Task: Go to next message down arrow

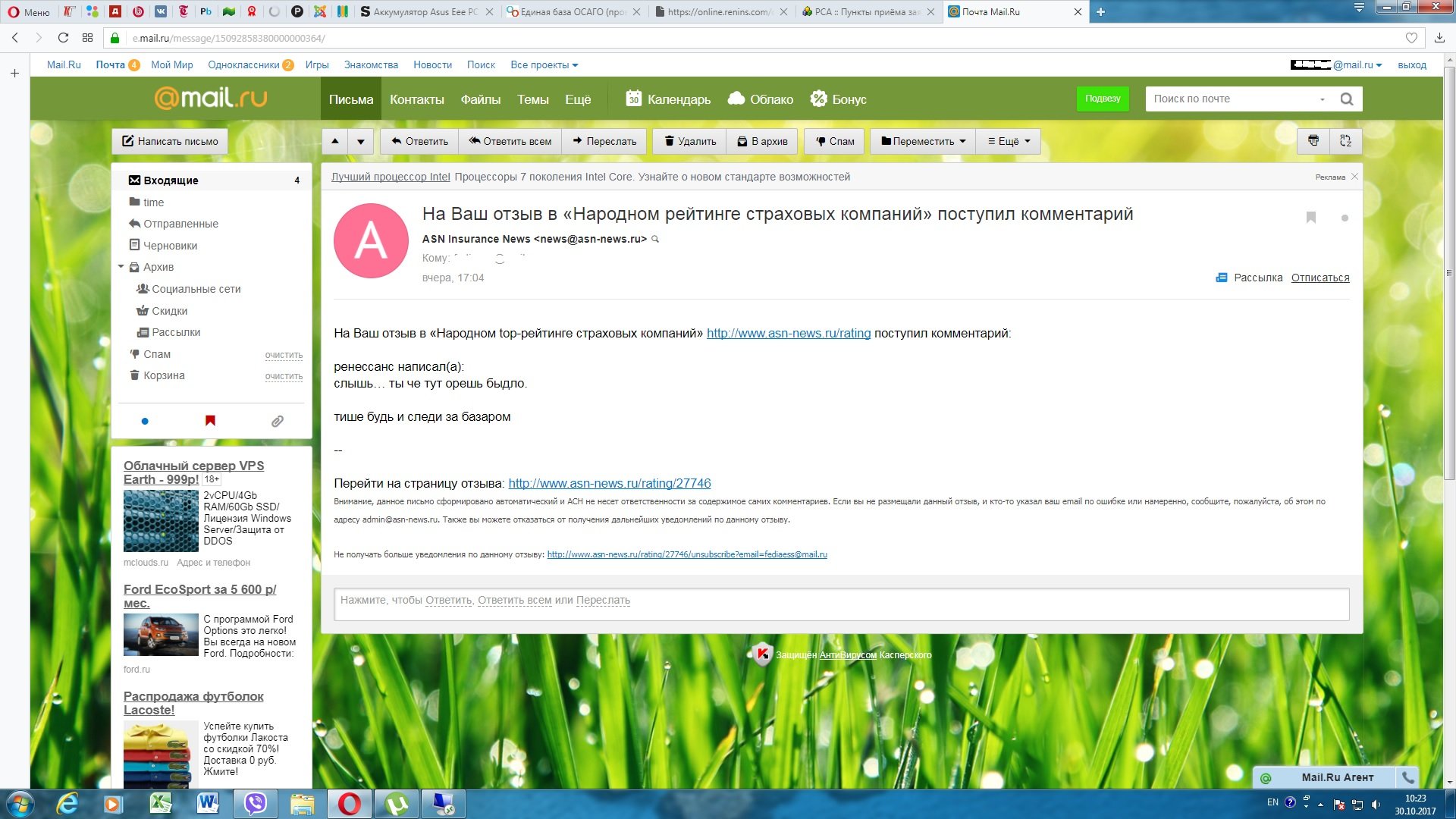Action: pos(361,141)
